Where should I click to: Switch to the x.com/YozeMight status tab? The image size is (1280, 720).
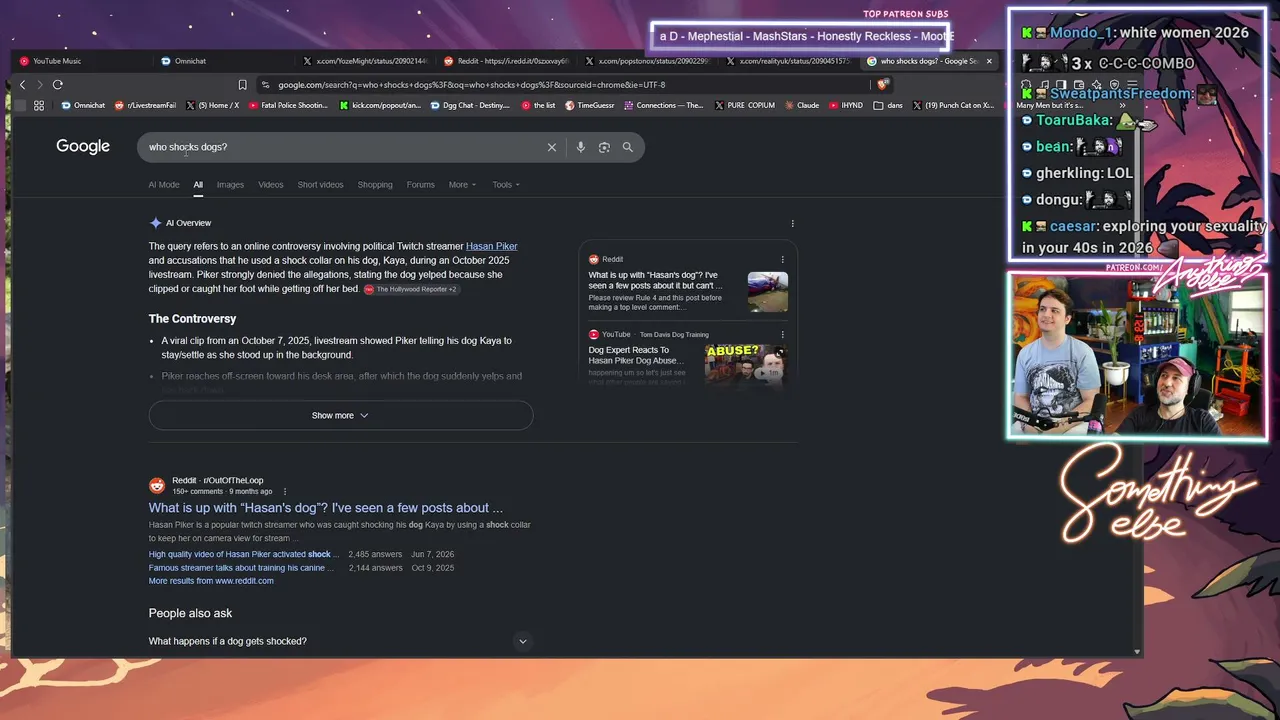[x=364, y=61]
